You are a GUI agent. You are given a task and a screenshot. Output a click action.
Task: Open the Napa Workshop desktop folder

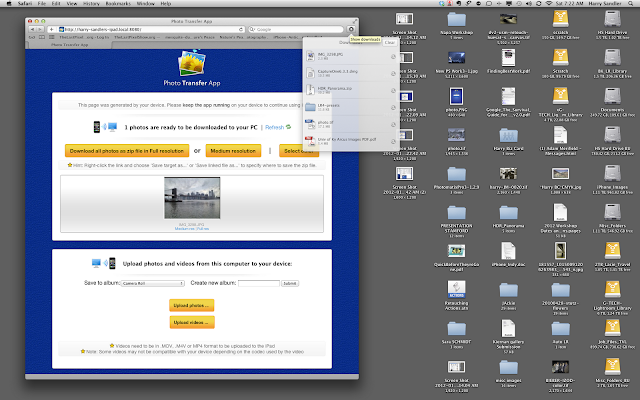(x=456, y=20)
